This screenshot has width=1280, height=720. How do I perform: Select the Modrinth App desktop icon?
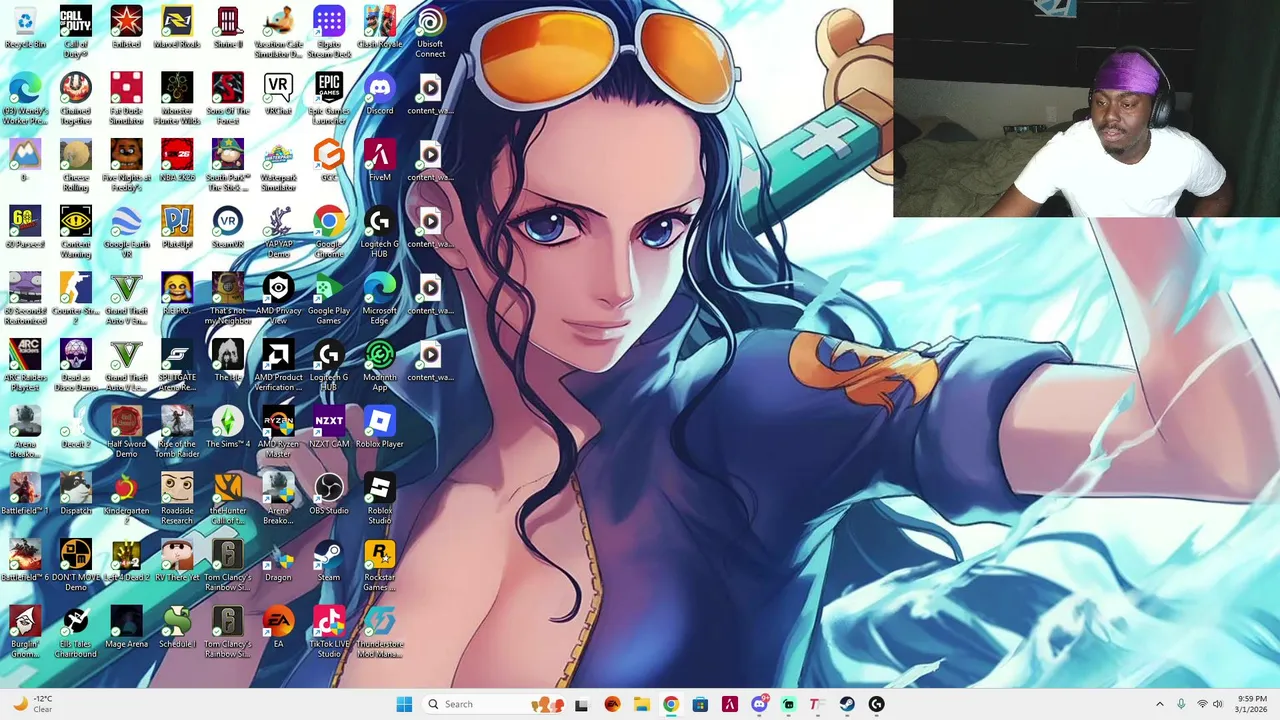[x=379, y=366]
